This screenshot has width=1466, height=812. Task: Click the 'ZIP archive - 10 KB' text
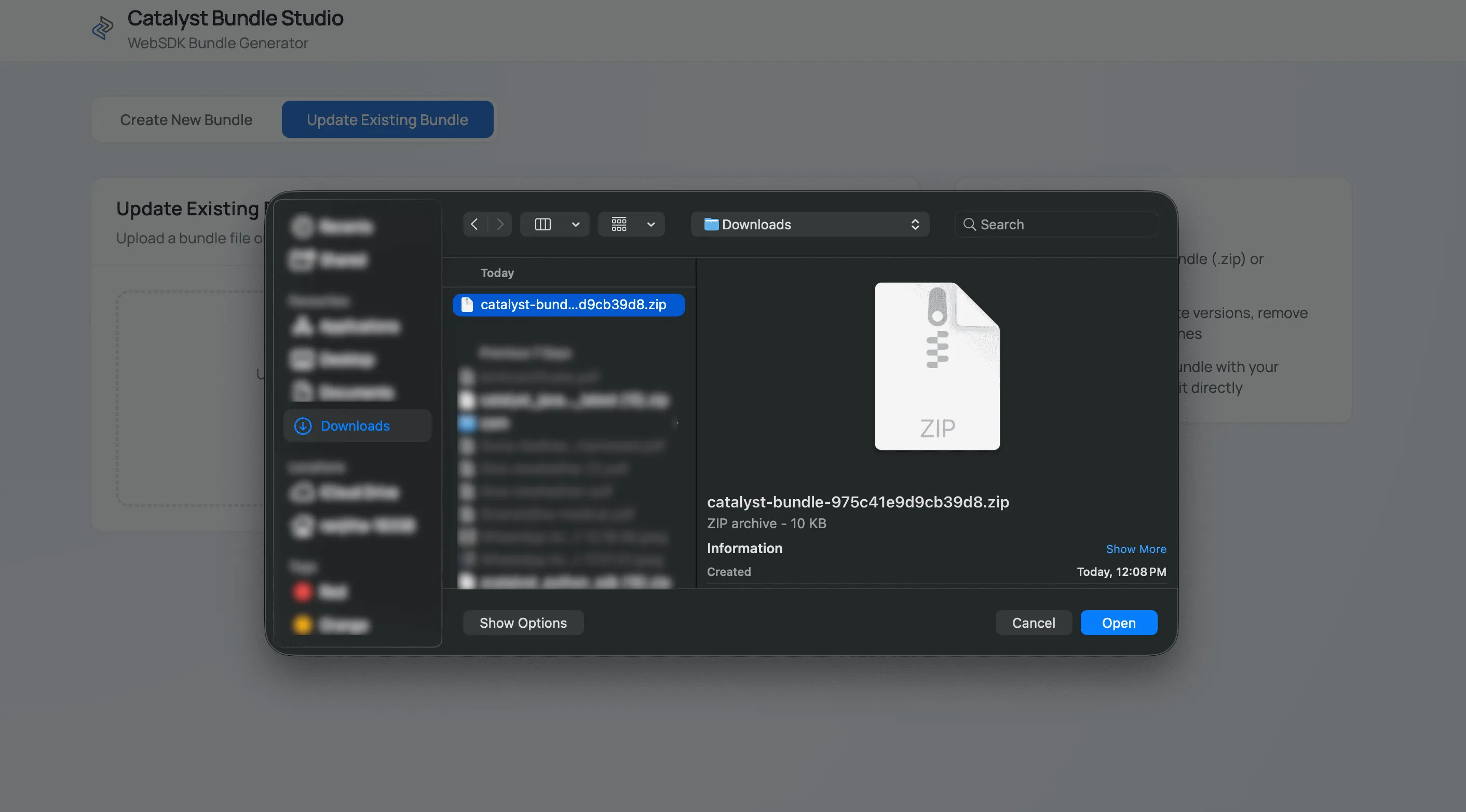[x=766, y=523]
